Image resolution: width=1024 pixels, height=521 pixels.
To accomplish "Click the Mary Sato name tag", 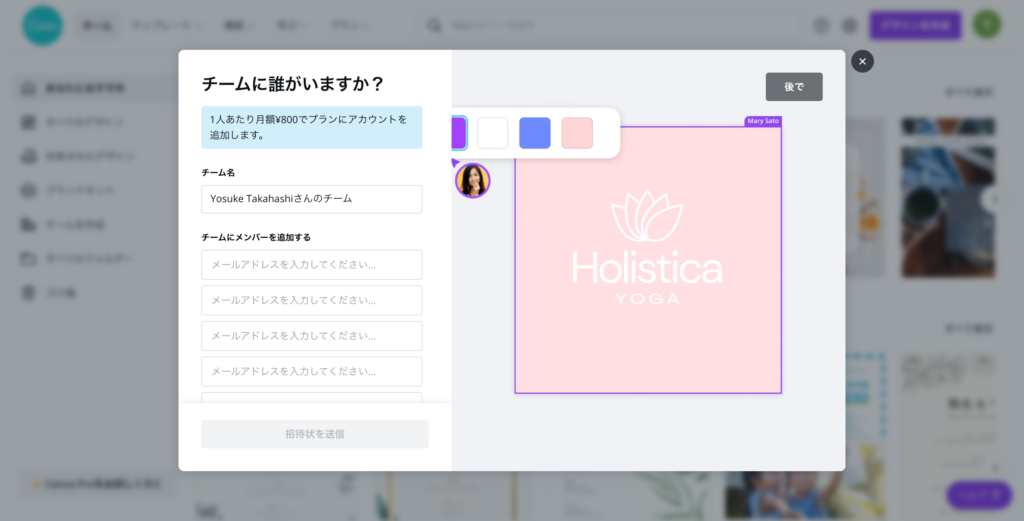I will (x=763, y=121).
